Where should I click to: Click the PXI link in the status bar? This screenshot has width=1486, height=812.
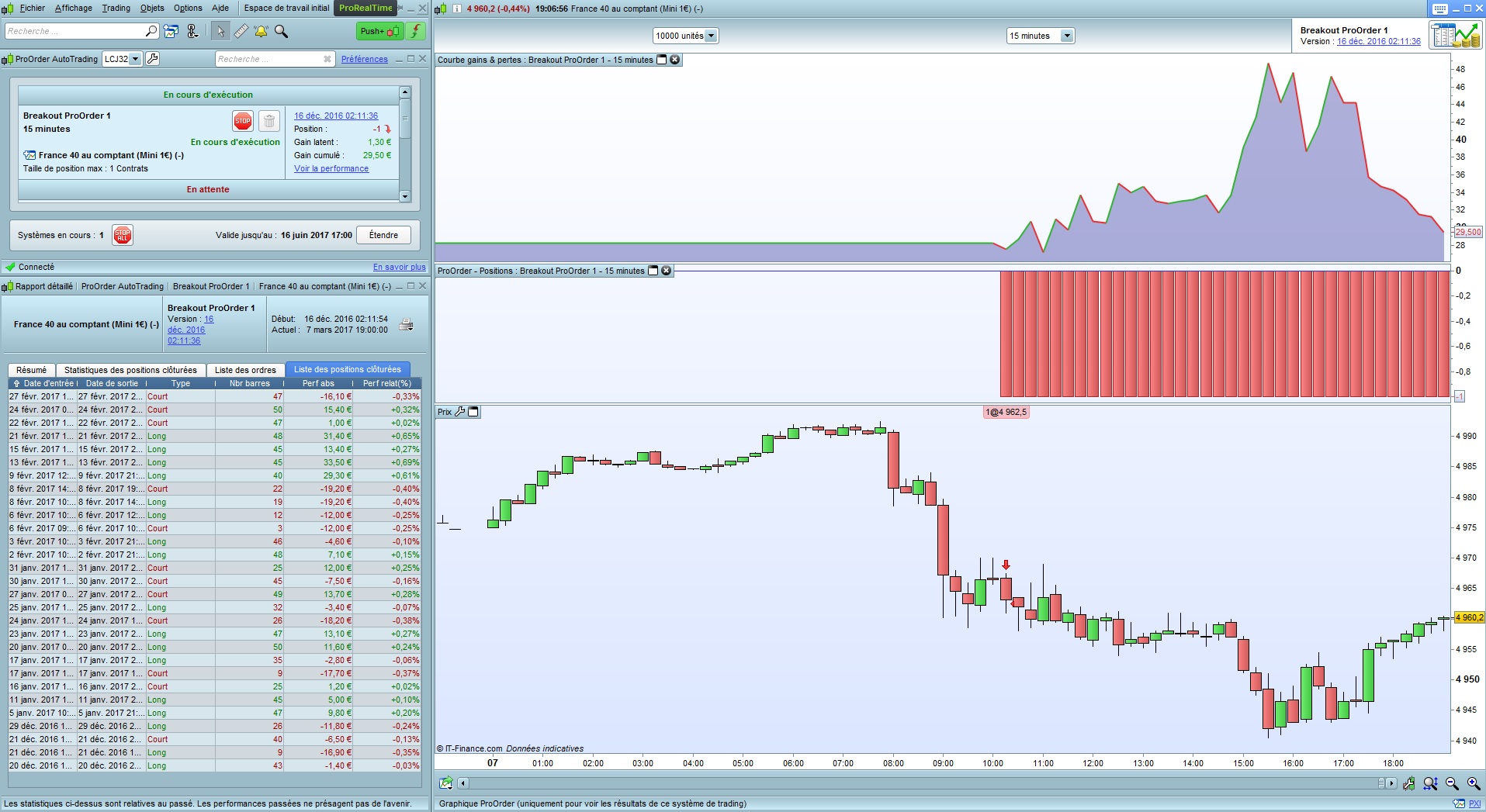(1474, 803)
